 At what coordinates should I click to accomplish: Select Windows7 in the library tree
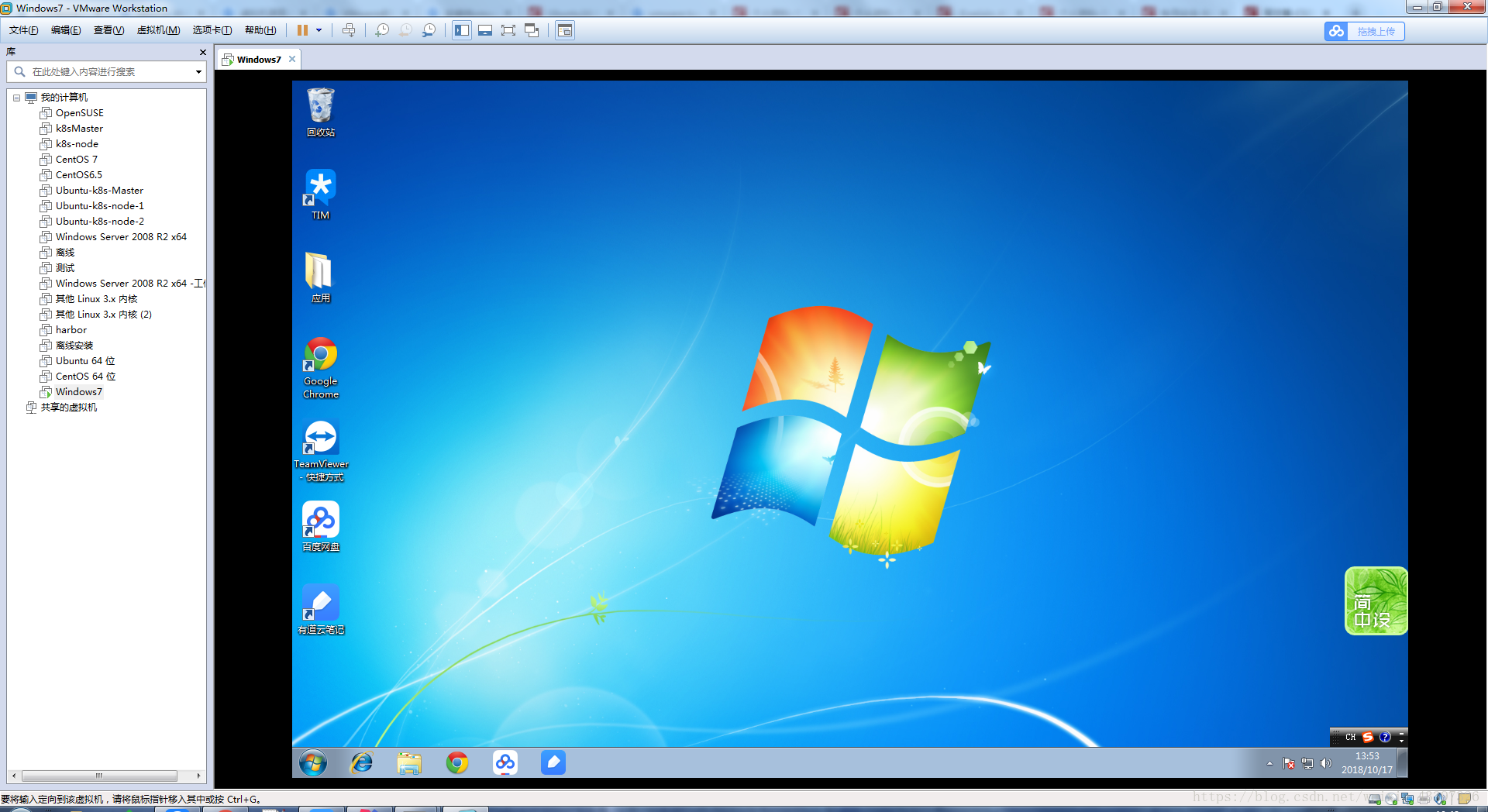tap(78, 392)
